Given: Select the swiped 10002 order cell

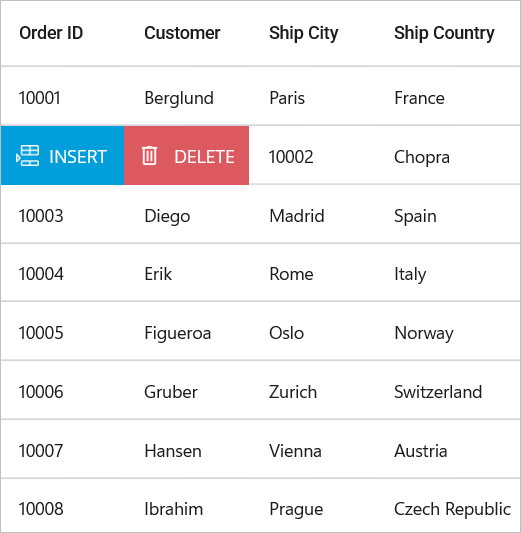Looking at the screenshot, I should point(312,156).
